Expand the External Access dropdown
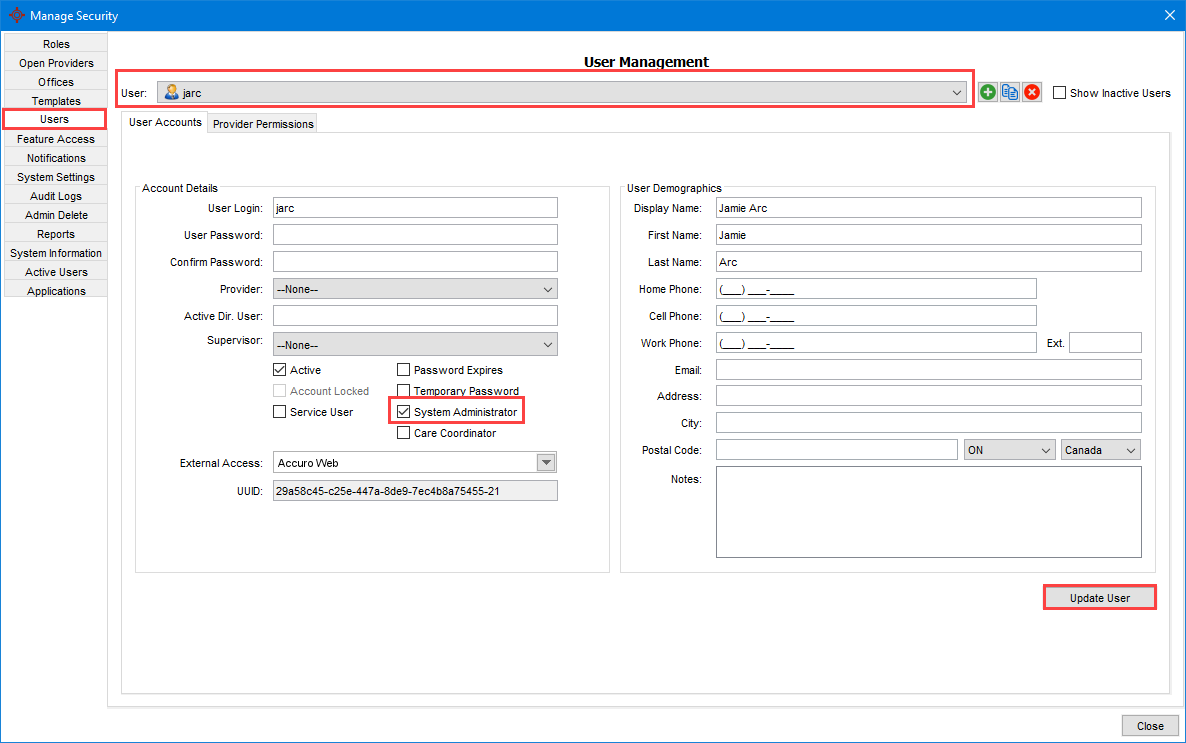The width and height of the screenshot is (1186, 743). [x=547, y=461]
